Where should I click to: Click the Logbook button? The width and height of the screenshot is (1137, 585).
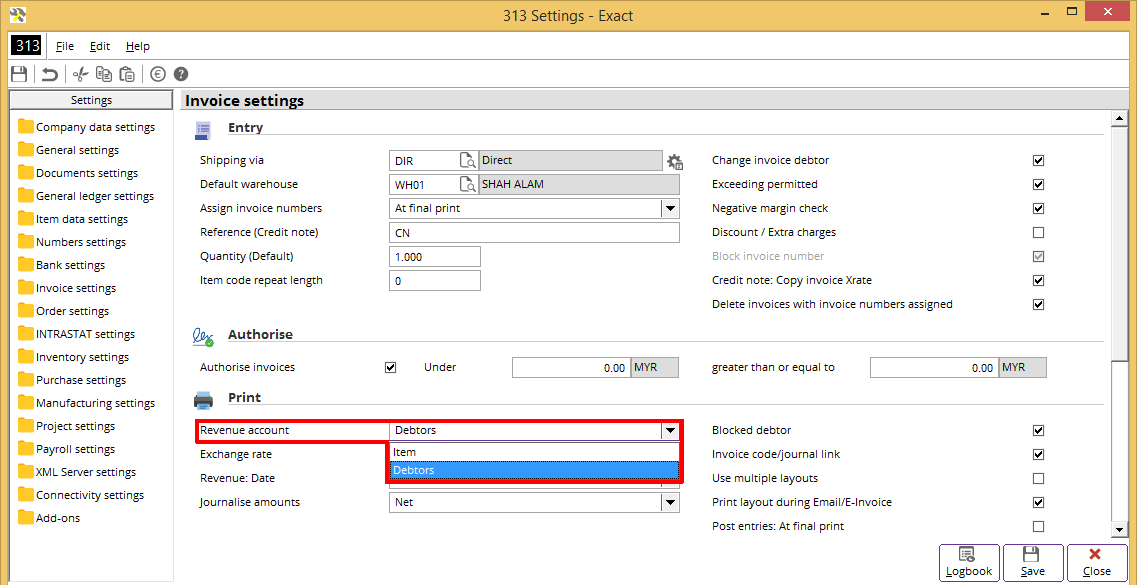pos(968,561)
